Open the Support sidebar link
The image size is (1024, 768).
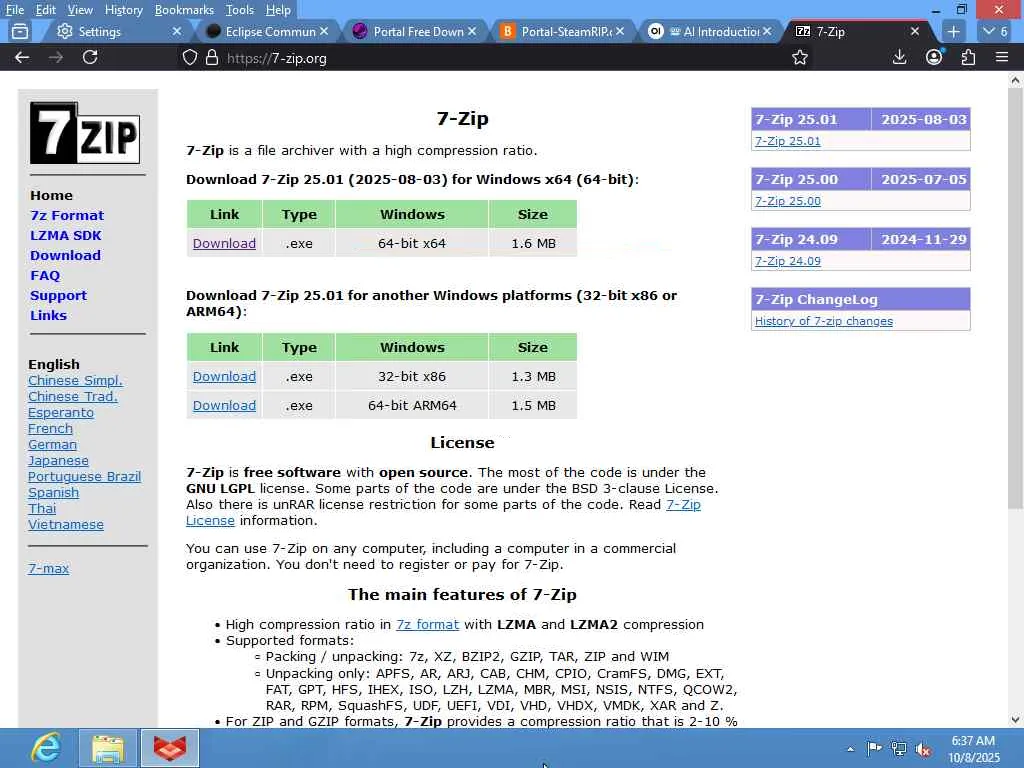pyautogui.click(x=58, y=295)
